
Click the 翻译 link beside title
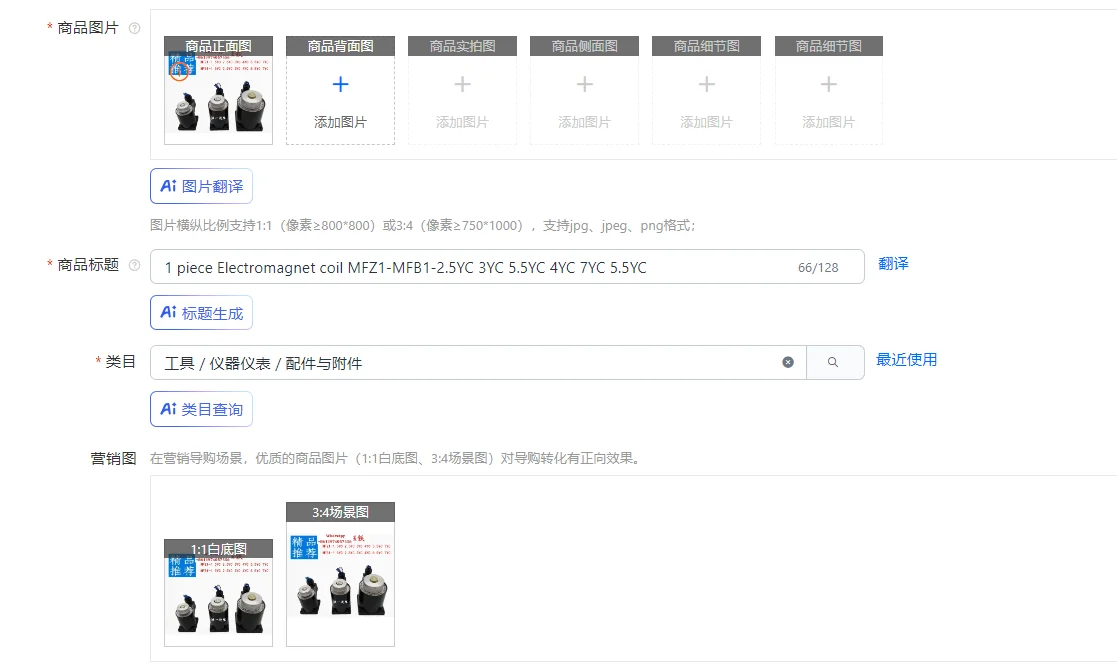coord(893,264)
